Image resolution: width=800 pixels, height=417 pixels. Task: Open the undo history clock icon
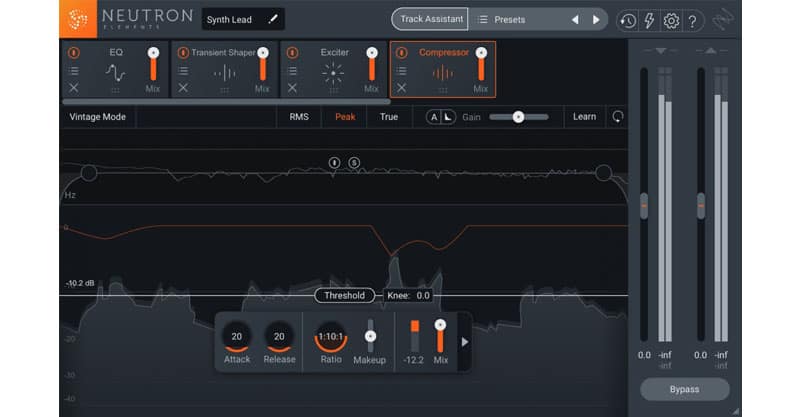click(x=628, y=20)
